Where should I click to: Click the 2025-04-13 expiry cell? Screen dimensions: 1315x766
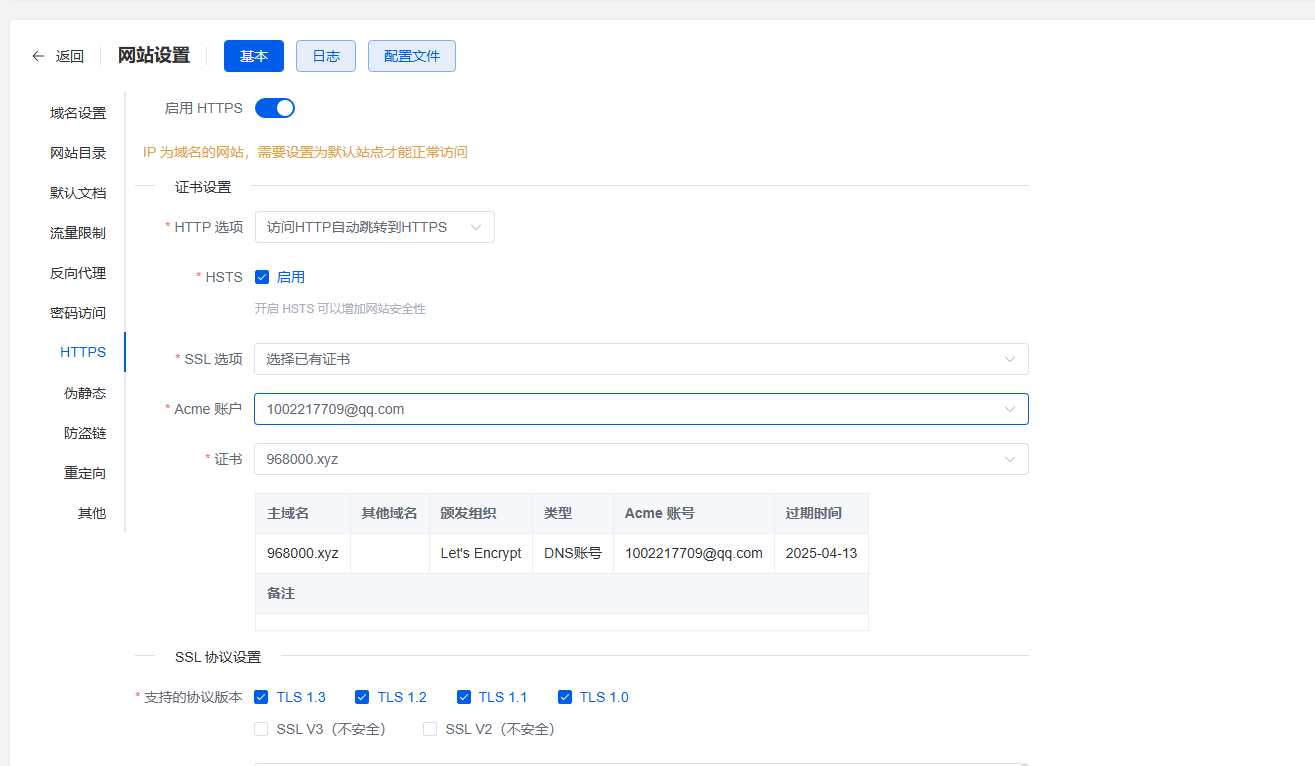pos(821,553)
